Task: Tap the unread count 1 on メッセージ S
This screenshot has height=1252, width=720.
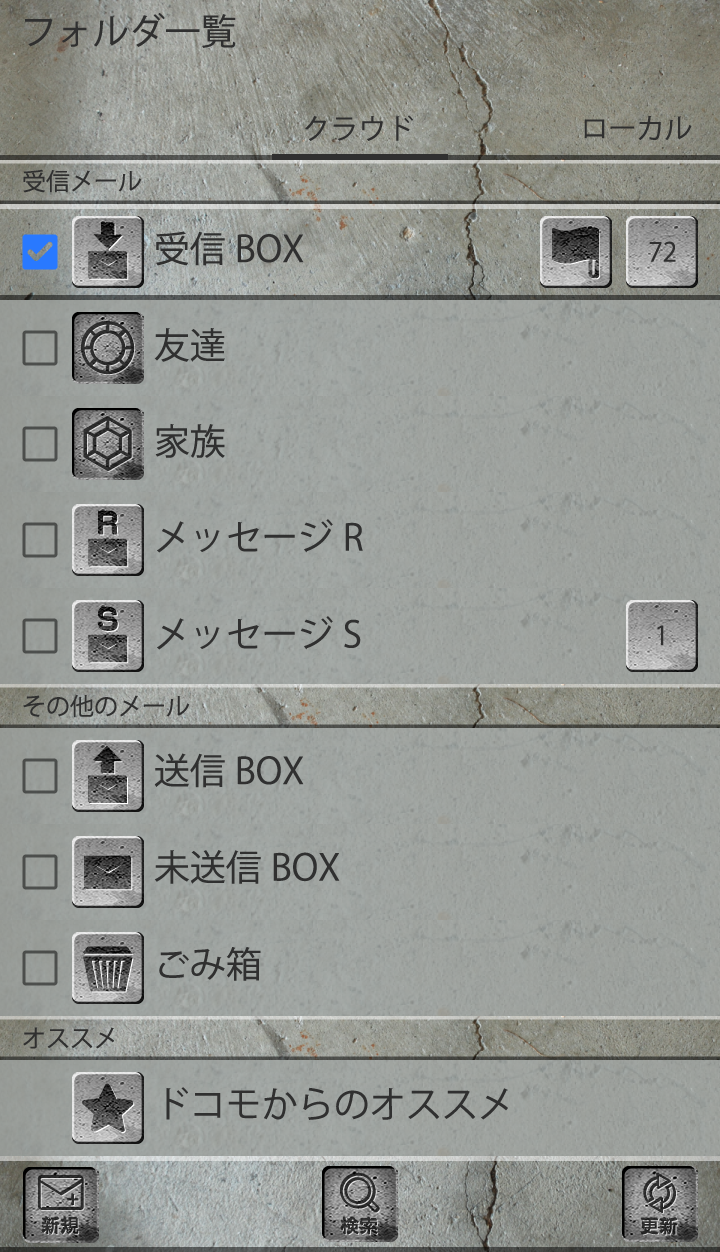Action: (x=662, y=635)
